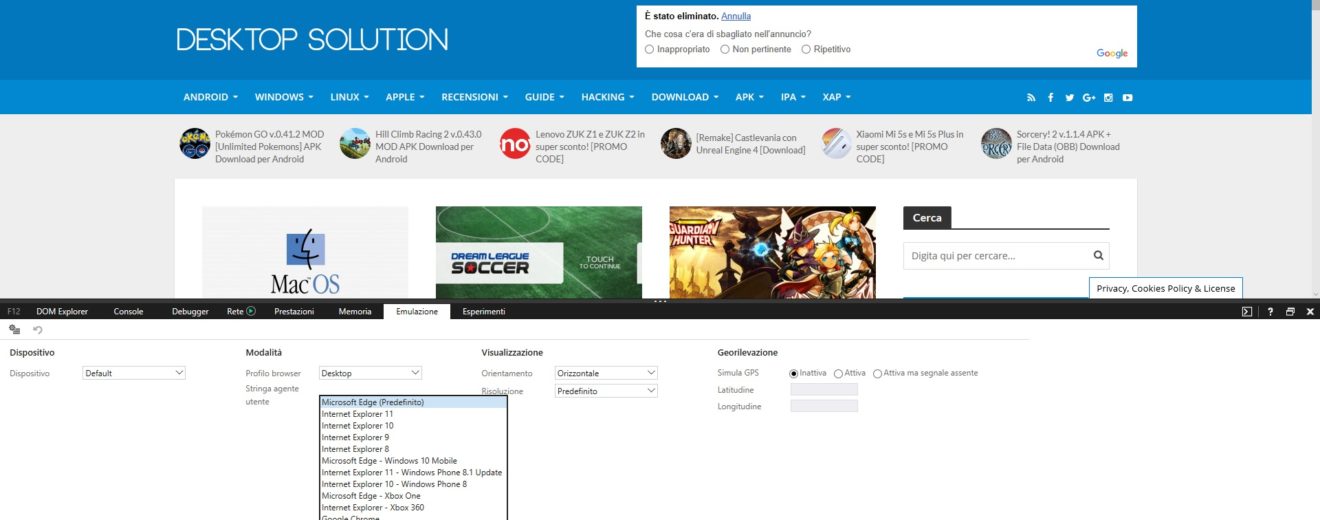Switch to DOM Explorer tab
The image size is (1320, 520).
click(62, 312)
